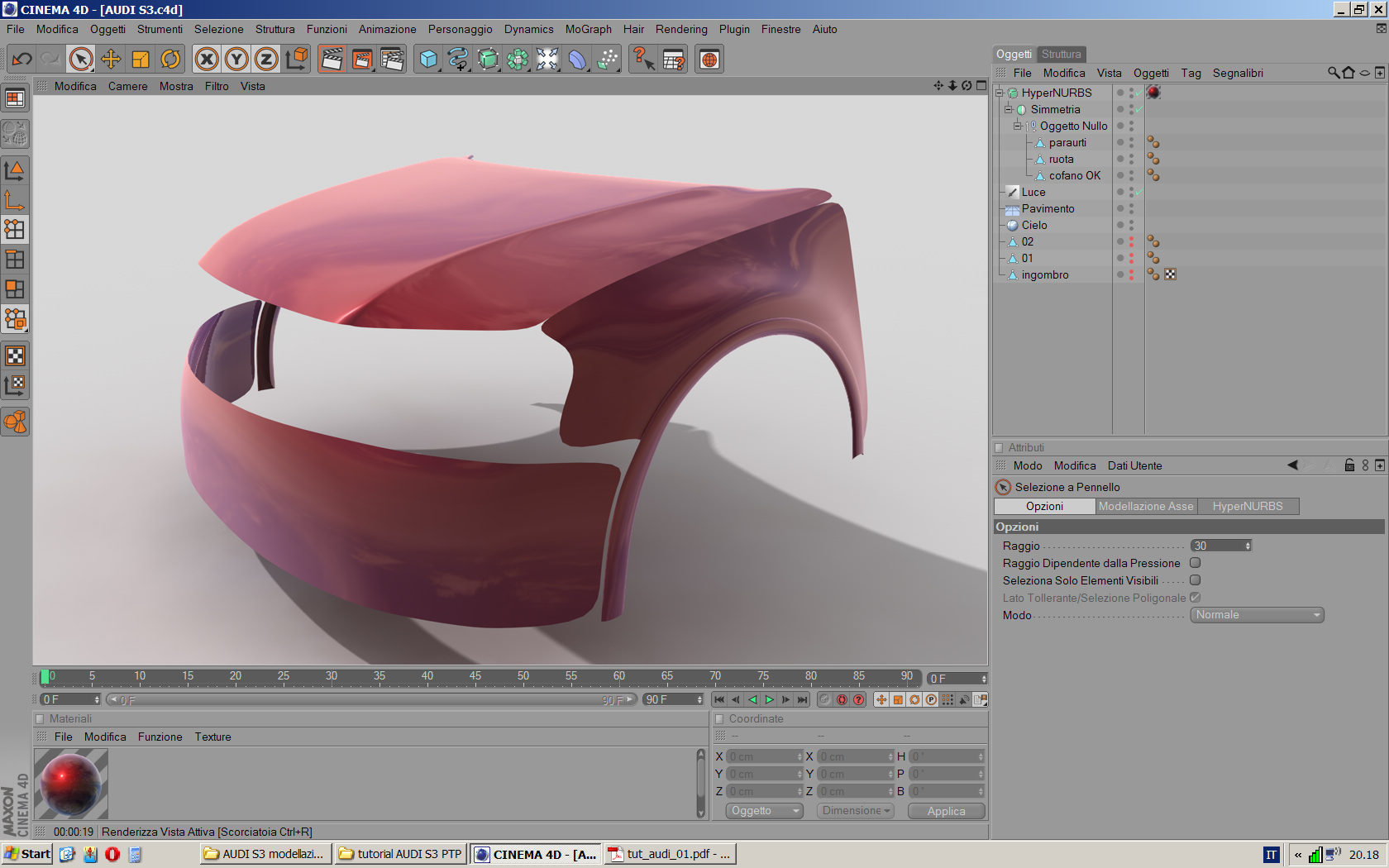Toggle the X axis lock icon
Viewport: 1389px width, 868px height.
pos(207,59)
